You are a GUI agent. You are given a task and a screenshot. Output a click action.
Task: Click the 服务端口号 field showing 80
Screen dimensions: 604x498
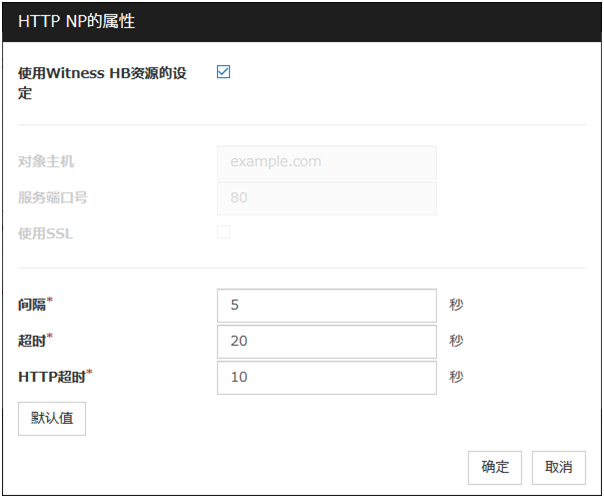[x=326, y=197]
